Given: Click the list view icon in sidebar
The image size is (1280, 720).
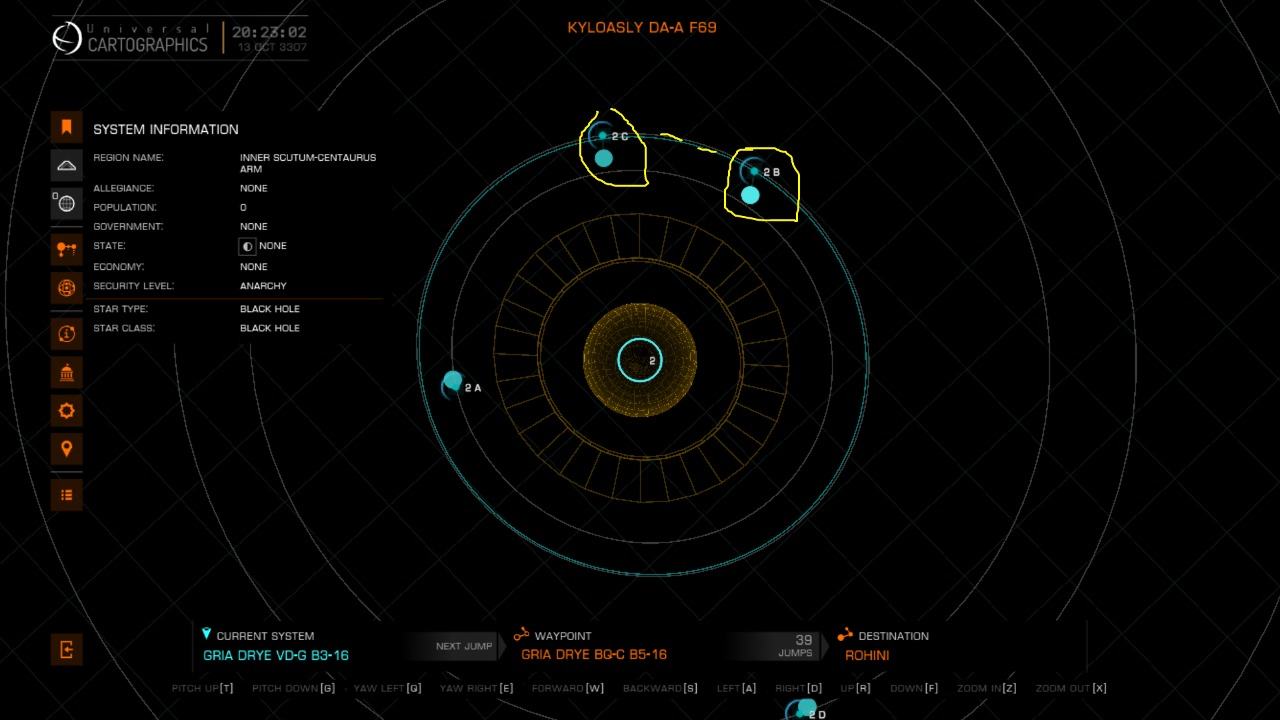Looking at the screenshot, I should 66,495.
